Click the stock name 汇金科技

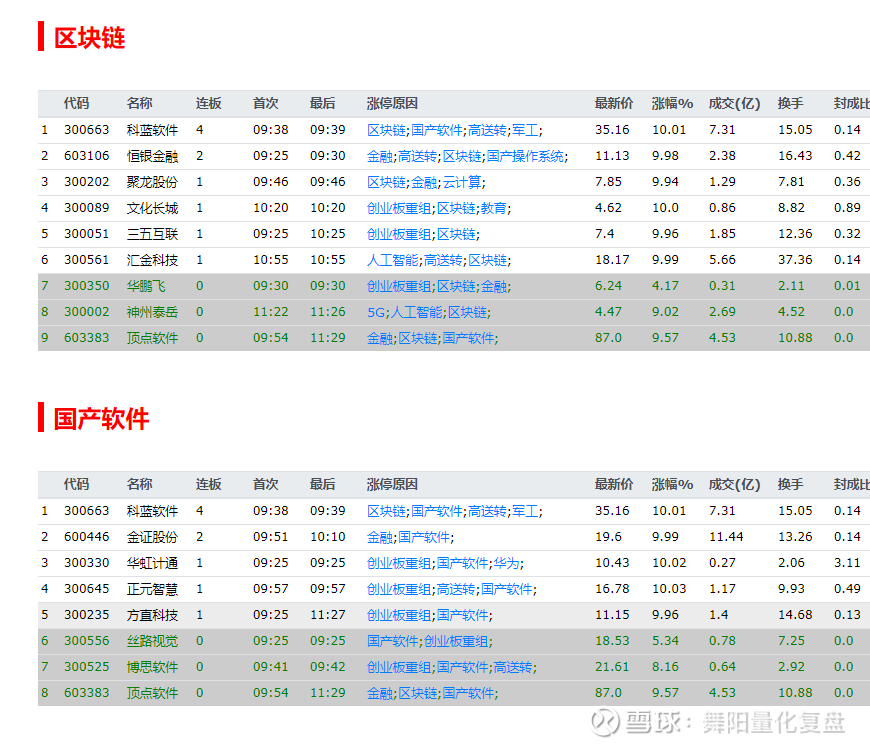152,260
